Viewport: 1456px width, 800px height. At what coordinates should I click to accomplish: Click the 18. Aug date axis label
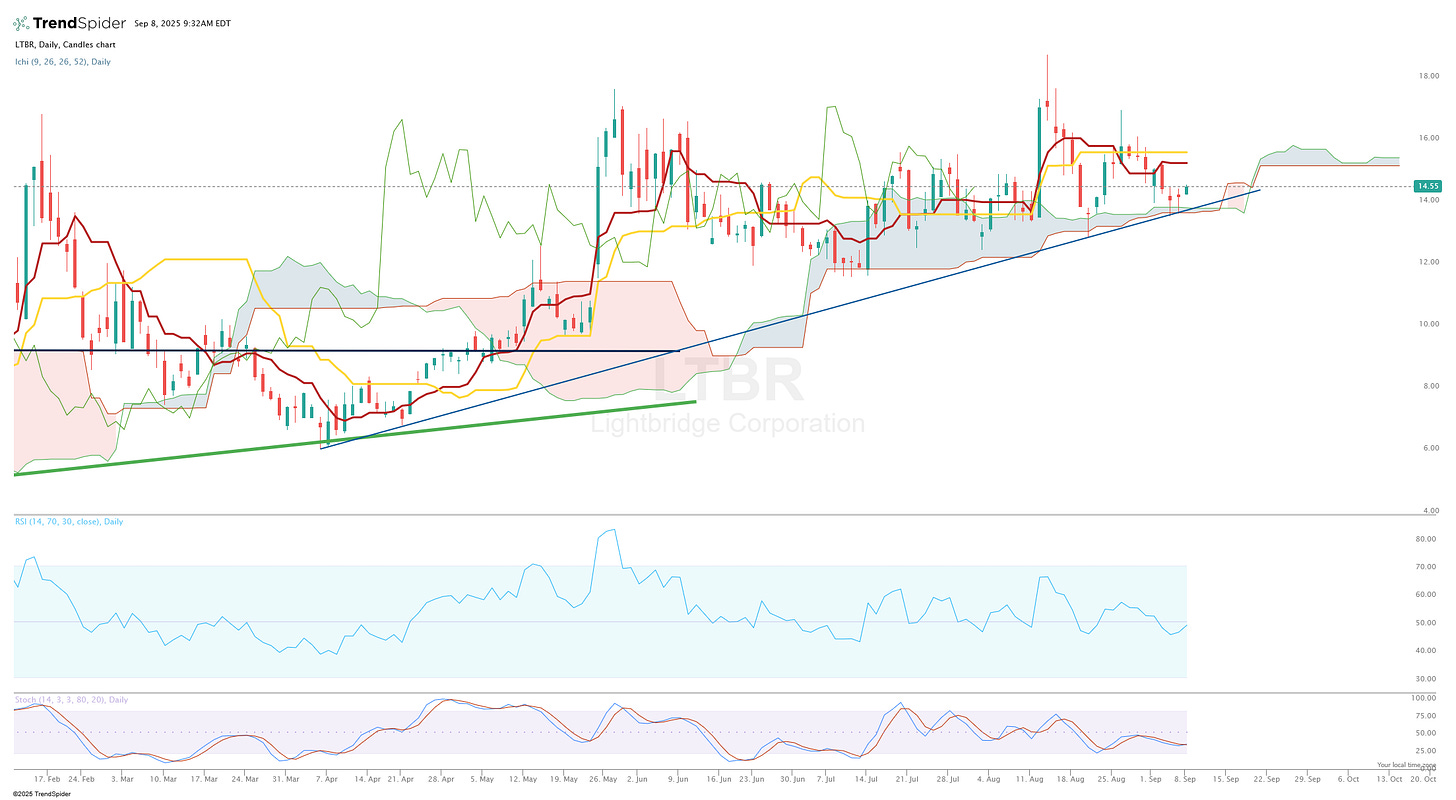coord(1071,777)
